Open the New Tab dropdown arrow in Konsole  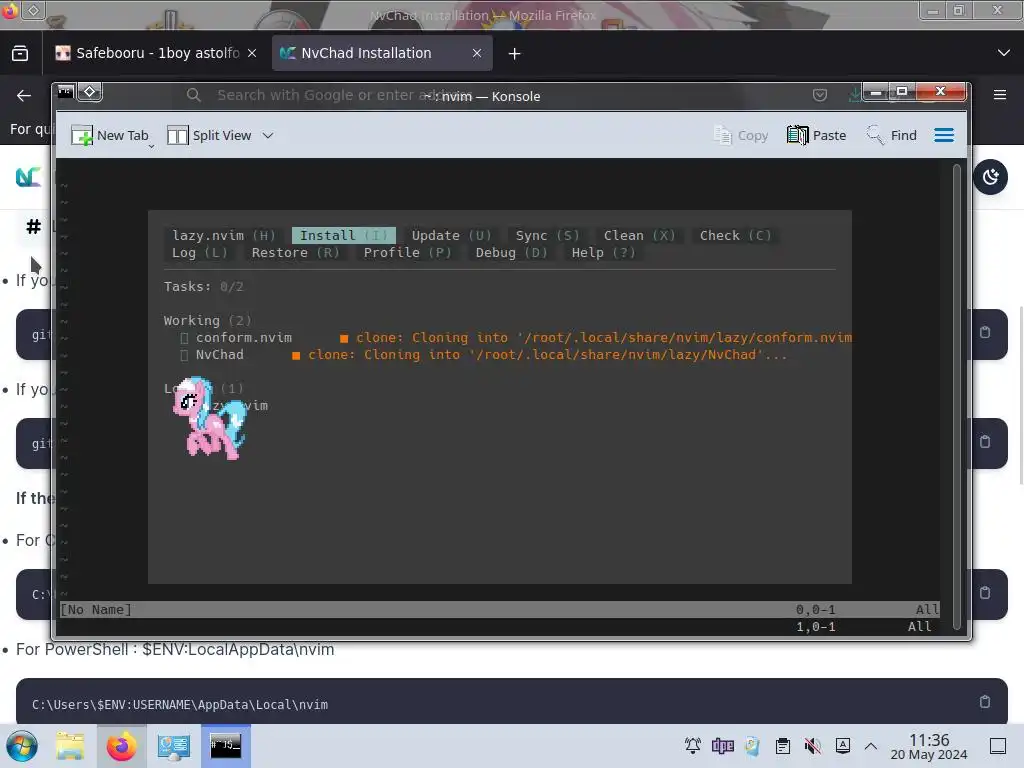(151, 147)
